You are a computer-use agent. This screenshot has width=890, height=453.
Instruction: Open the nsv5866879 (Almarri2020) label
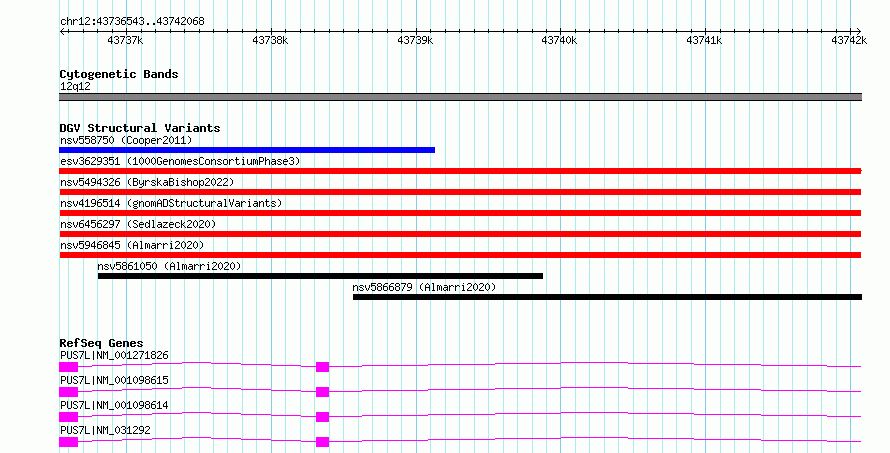424,287
